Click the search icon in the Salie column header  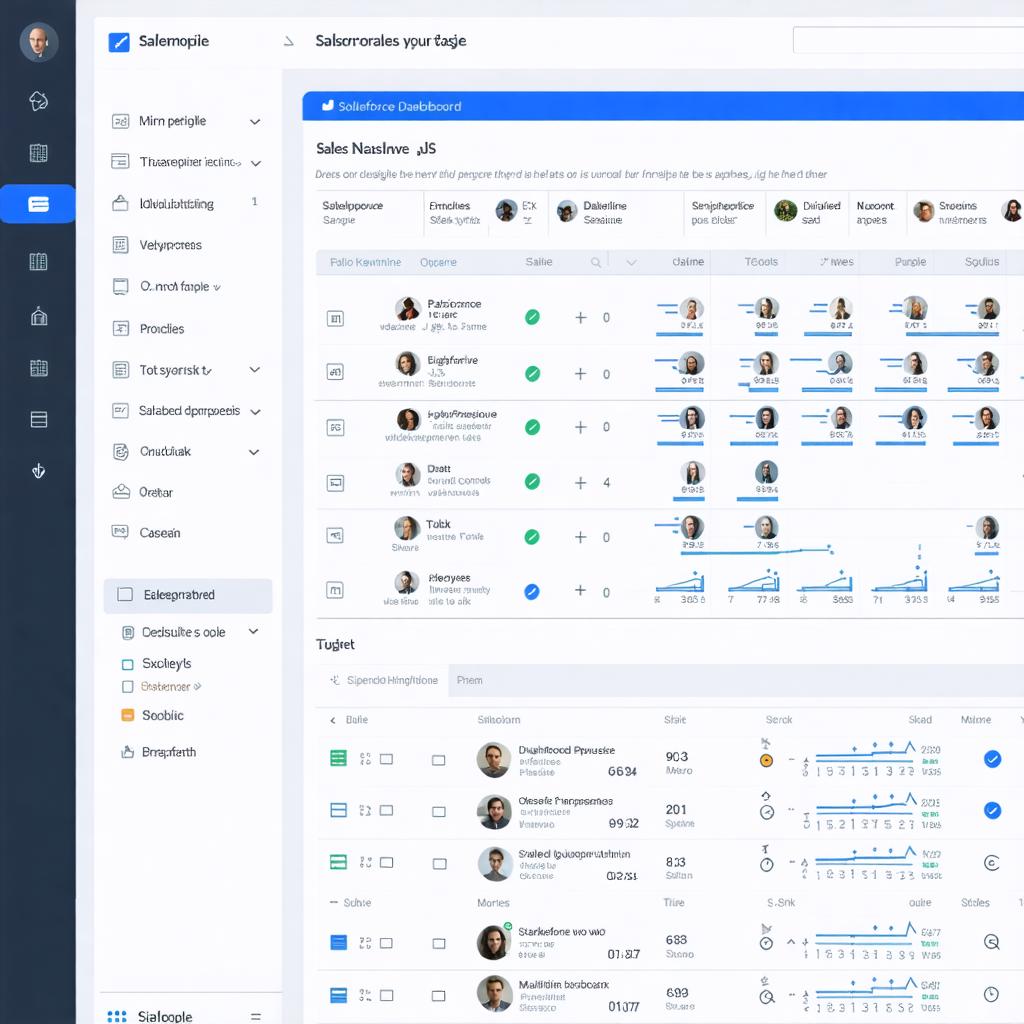596,263
